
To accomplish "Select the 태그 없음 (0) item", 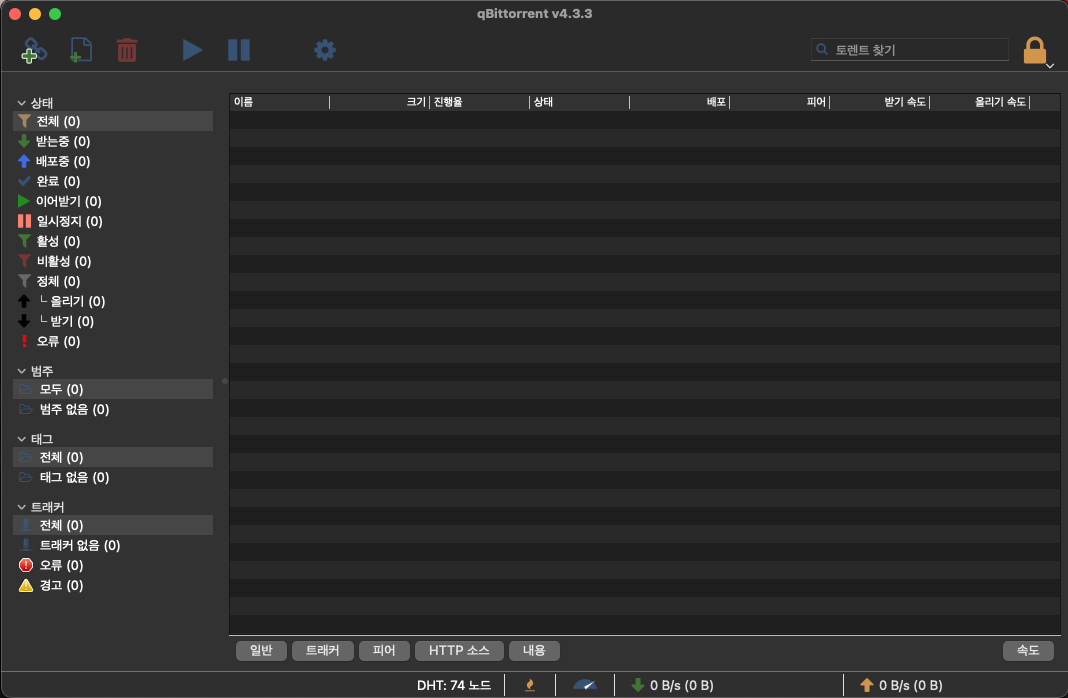I will (x=113, y=477).
